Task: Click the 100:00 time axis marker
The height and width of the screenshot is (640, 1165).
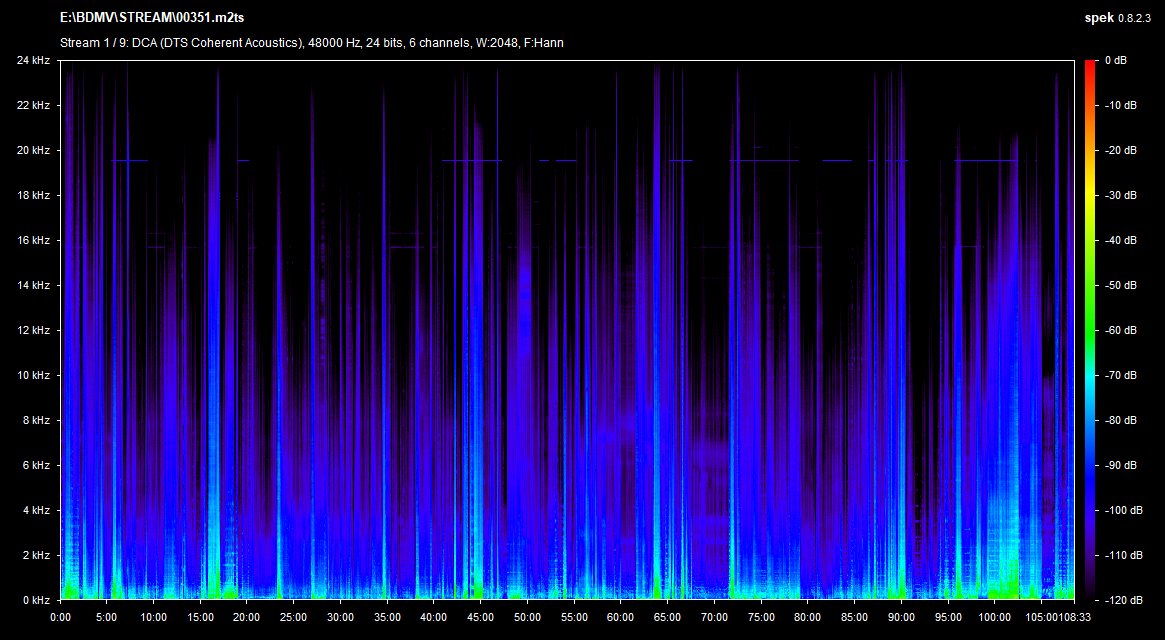Action: pos(993,617)
